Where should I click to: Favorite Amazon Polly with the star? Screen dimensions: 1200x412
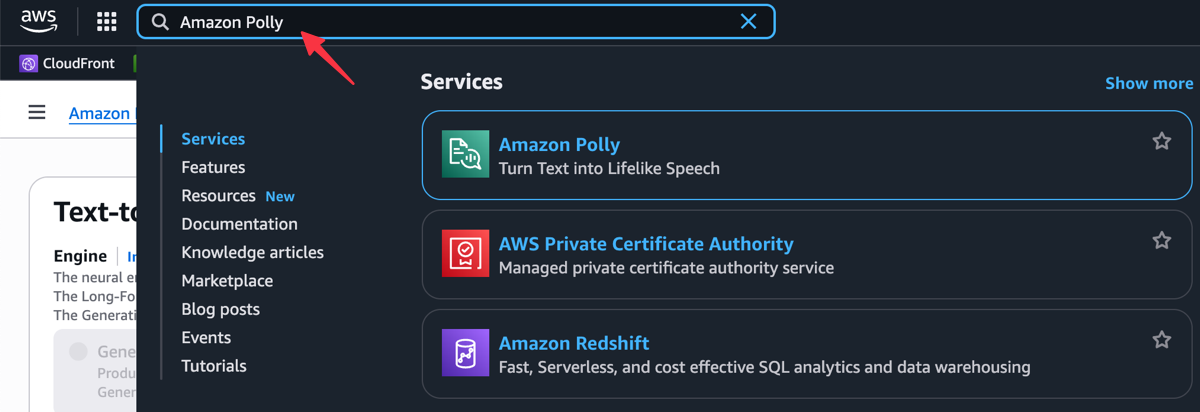[x=1161, y=141]
